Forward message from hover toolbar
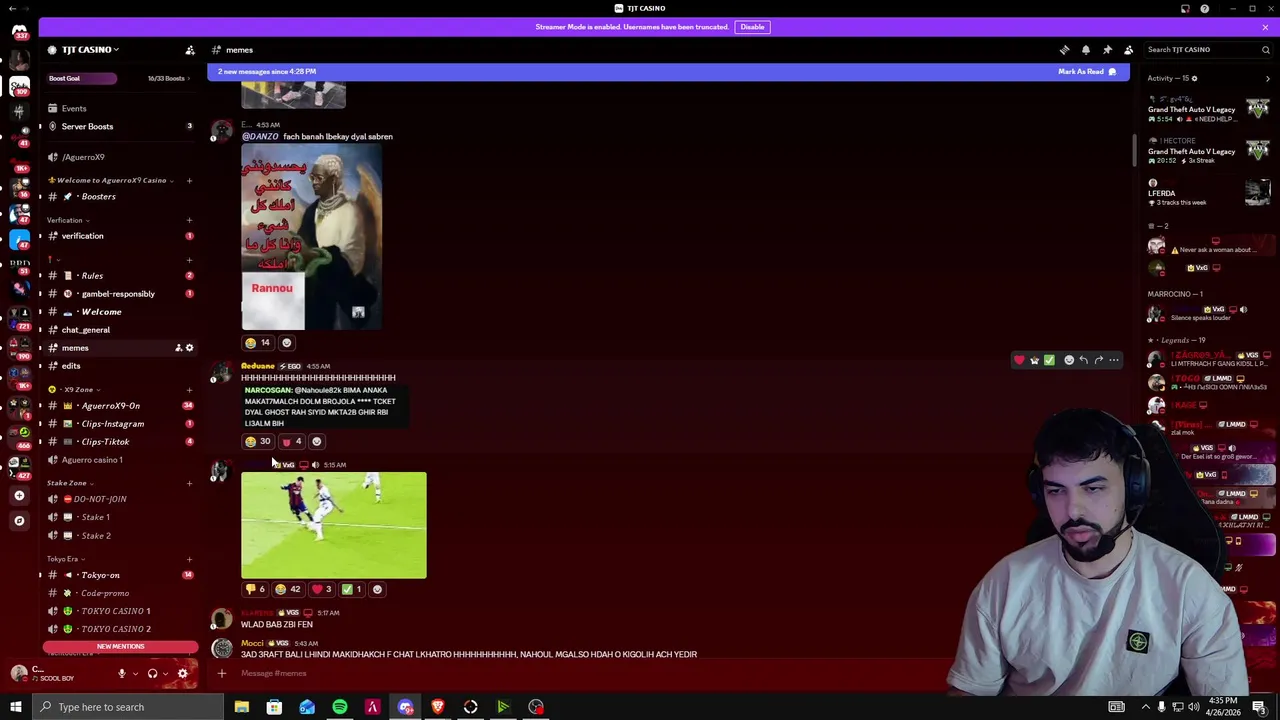The image size is (1280, 720). point(1098,360)
